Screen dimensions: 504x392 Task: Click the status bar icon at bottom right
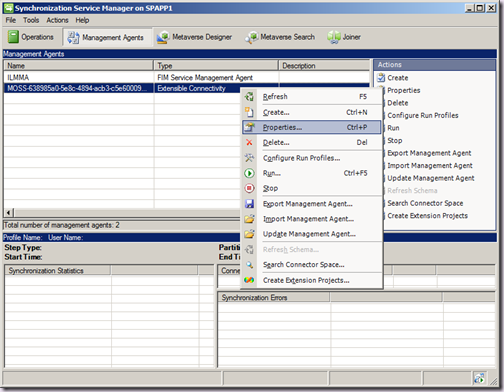pos(479,378)
